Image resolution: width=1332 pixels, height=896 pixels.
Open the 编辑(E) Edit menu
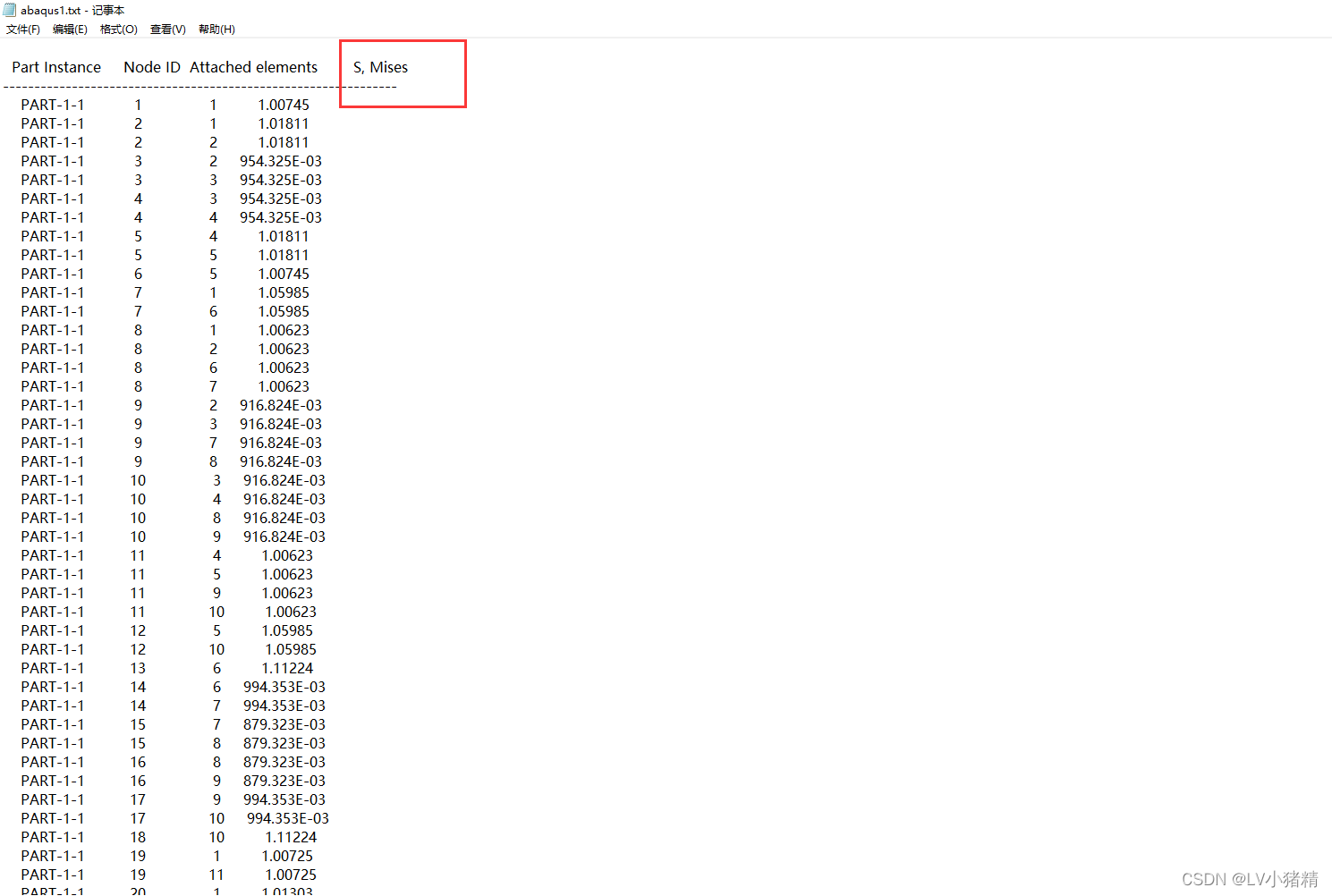coord(70,30)
